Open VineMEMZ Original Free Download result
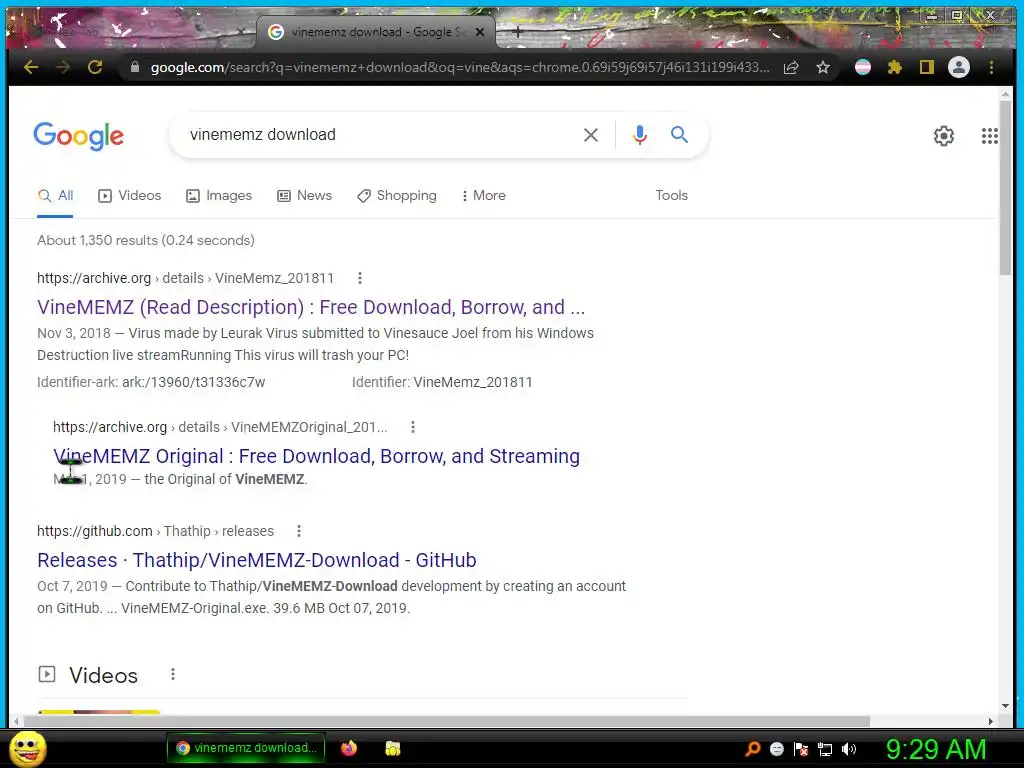 pyautogui.click(x=316, y=456)
